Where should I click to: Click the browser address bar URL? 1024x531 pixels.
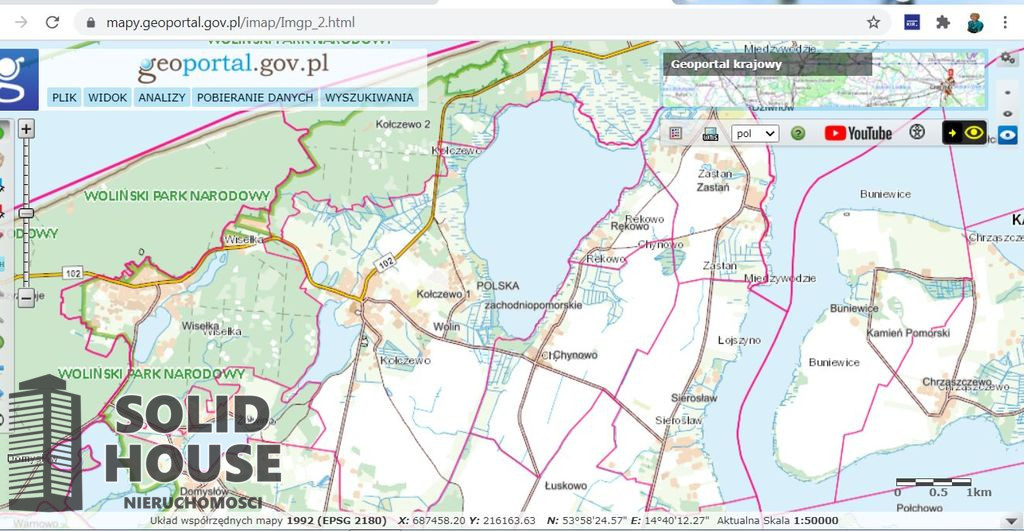[x=231, y=22]
